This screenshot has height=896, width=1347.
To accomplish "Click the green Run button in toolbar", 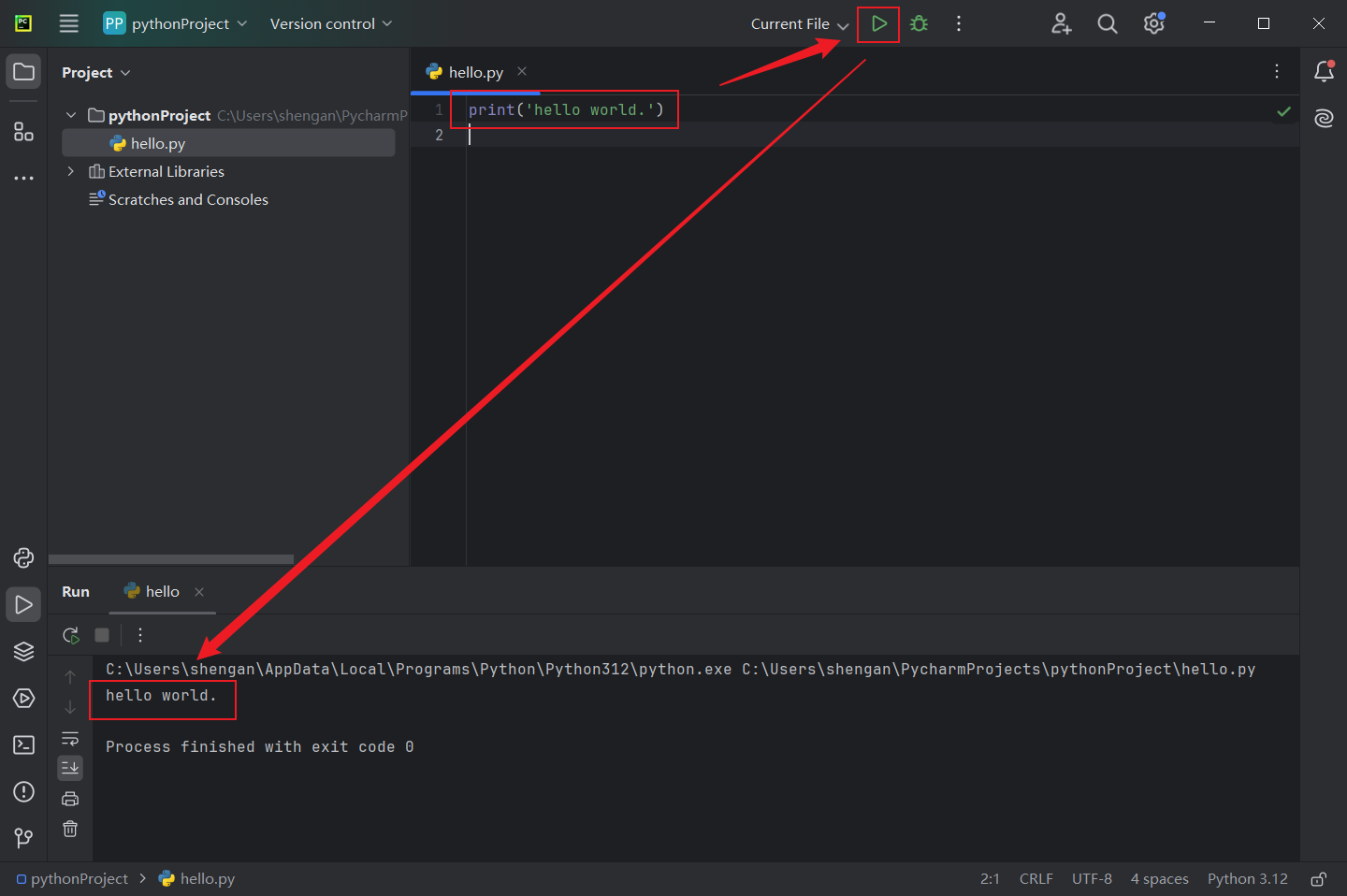I will pyautogui.click(x=878, y=24).
